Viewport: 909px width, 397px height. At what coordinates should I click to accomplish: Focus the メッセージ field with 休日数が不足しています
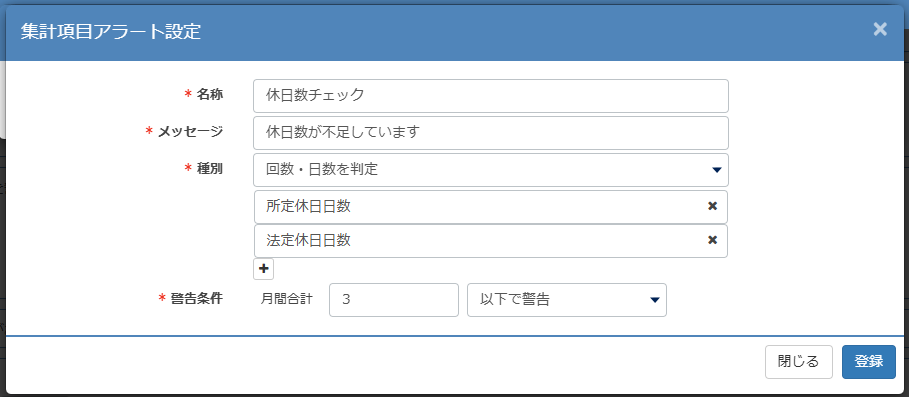490,133
